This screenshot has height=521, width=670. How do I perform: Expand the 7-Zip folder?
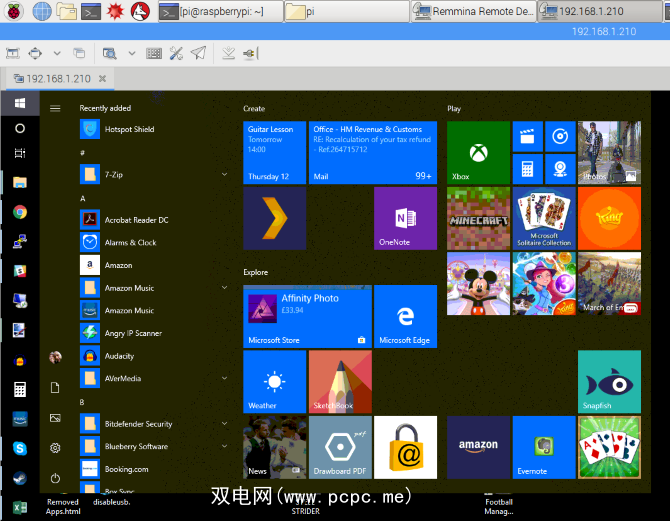225,174
